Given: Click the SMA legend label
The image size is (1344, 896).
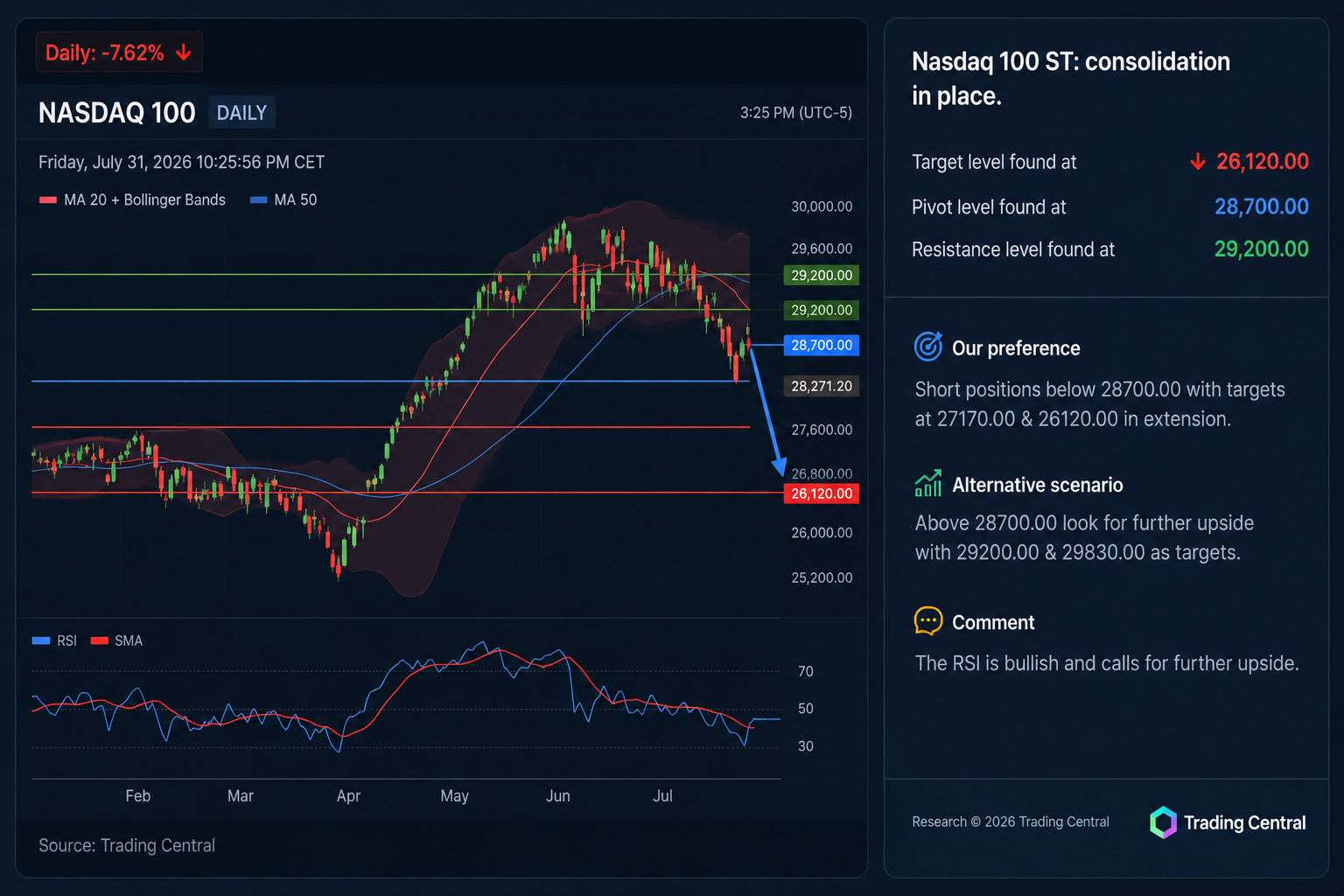Looking at the screenshot, I should pyautogui.click(x=129, y=640).
